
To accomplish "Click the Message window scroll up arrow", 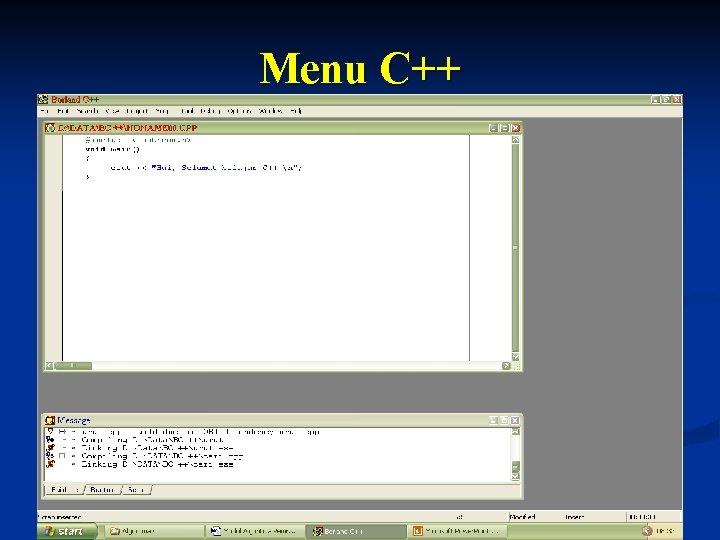I will pyautogui.click(x=515, y=432).
